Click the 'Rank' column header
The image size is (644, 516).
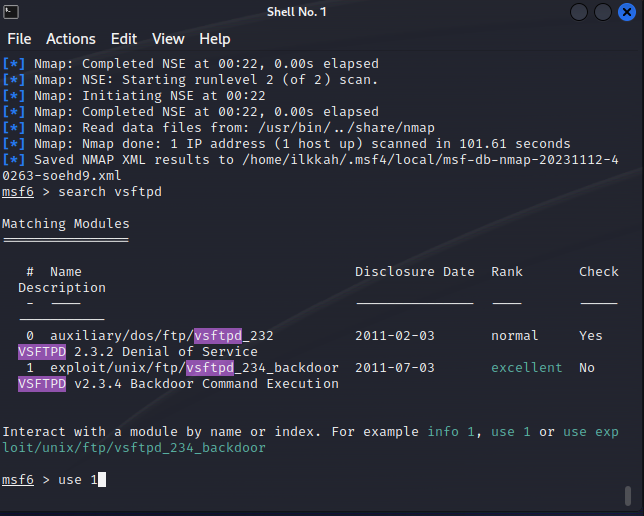point(507,272)
